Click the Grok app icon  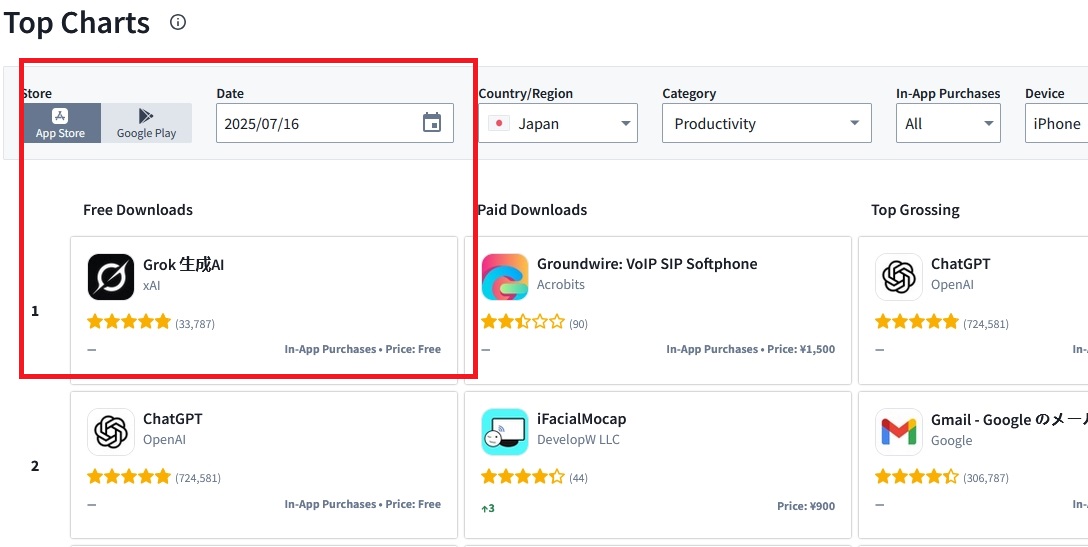click(x=111, y=276)
